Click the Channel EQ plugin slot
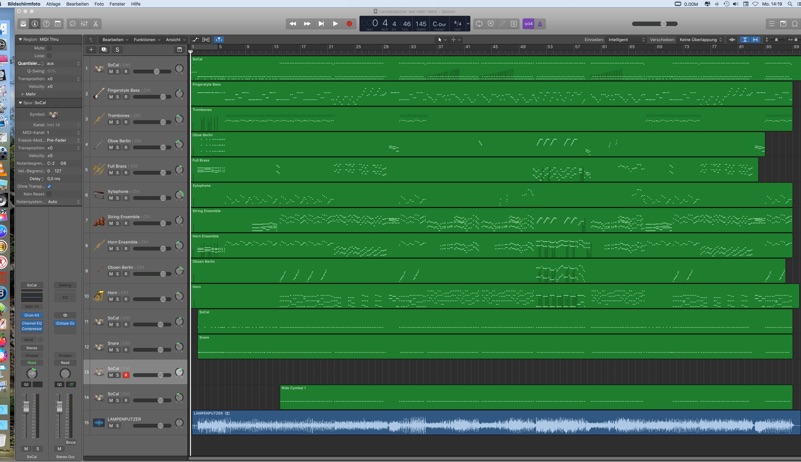Image resolution: width=801 pixels, height=462 pixels. (32, 324)
